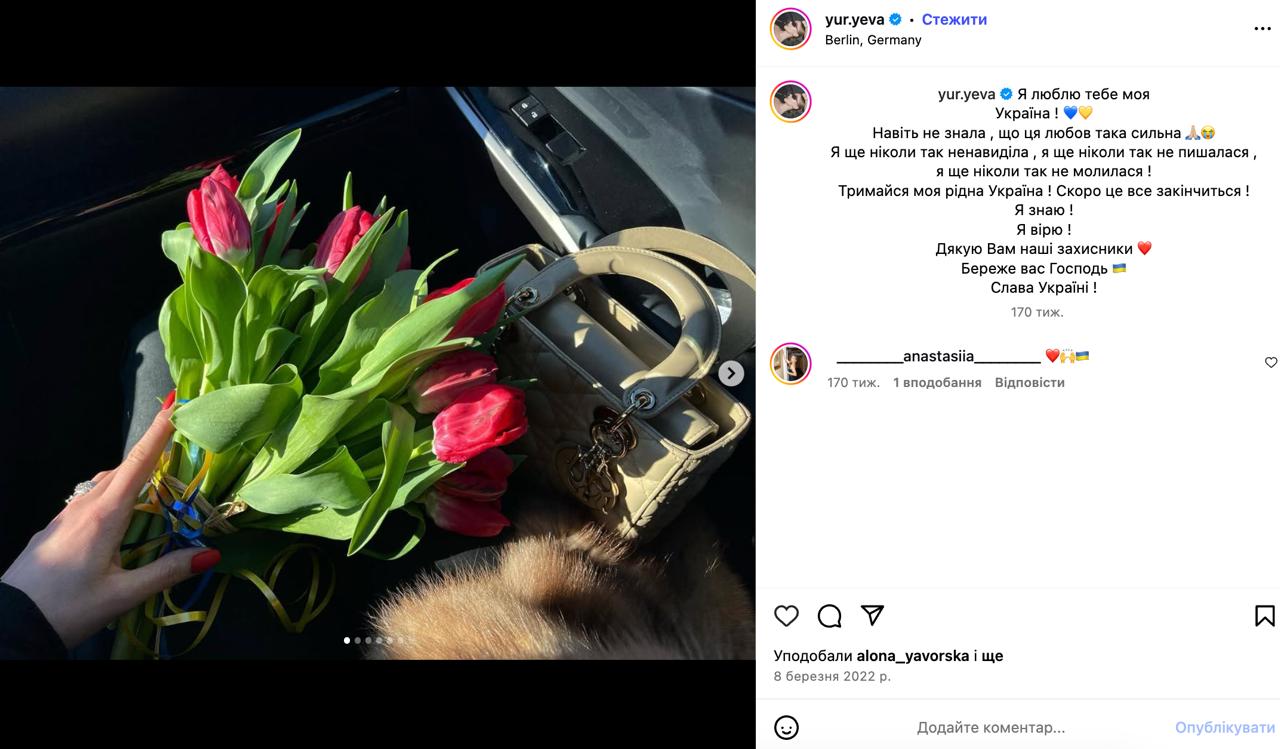Open the three-dot more options menu
This screenshot has height=749, width=1280.
coord(1263,29)
